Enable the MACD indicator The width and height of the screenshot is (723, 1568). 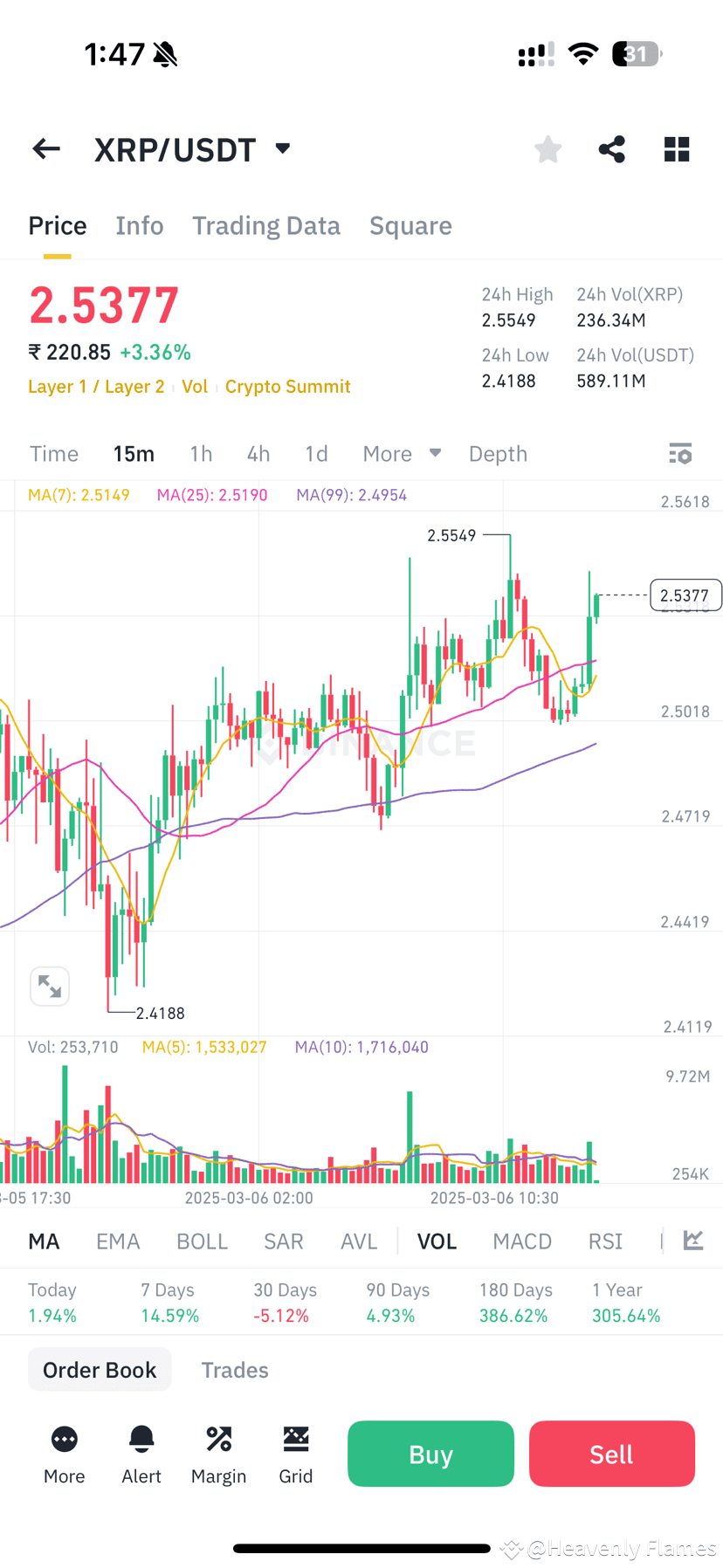pyautogui.click(x=522, y=1241)
